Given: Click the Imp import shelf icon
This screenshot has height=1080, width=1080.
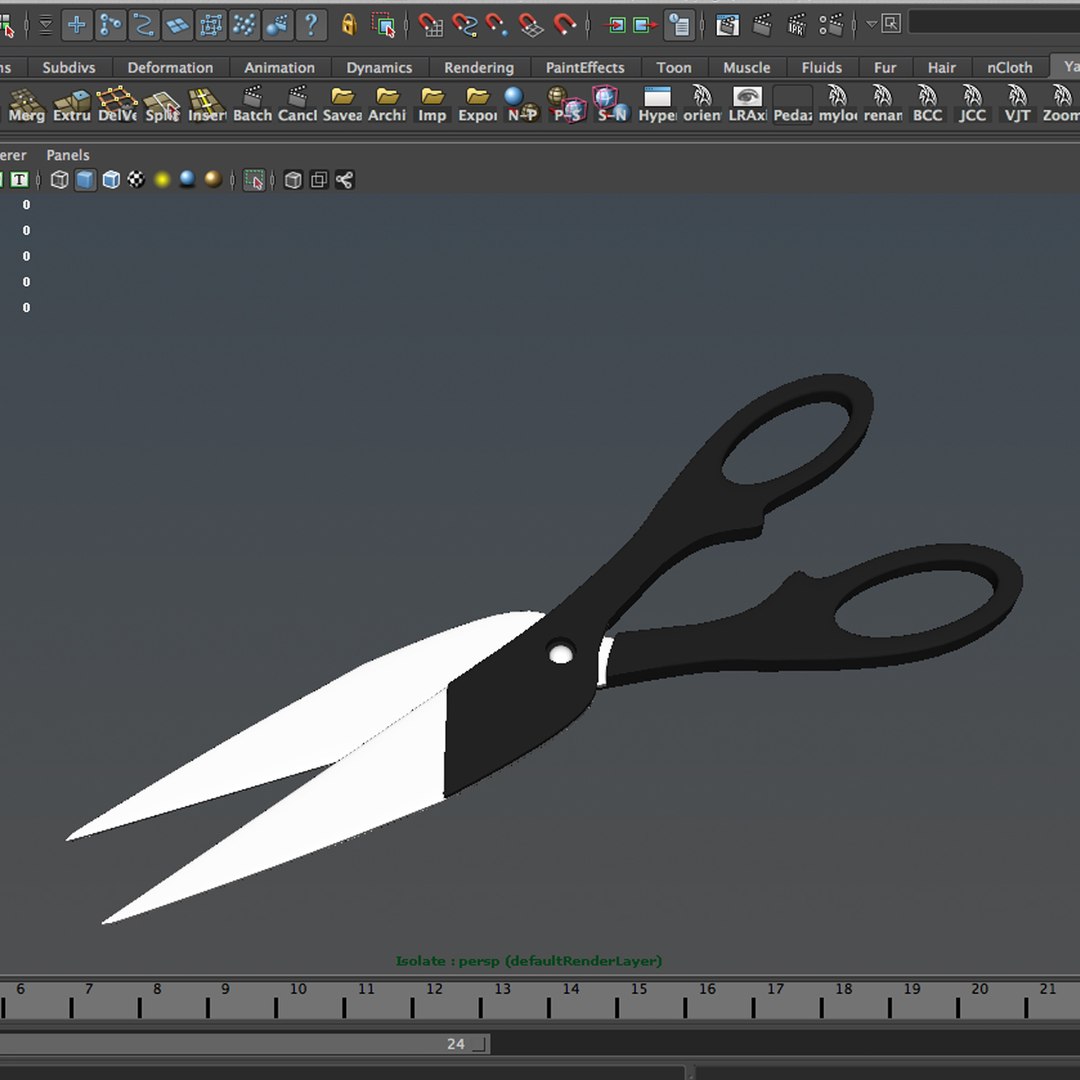Looking at the screenshot, I should pos(432,105).
